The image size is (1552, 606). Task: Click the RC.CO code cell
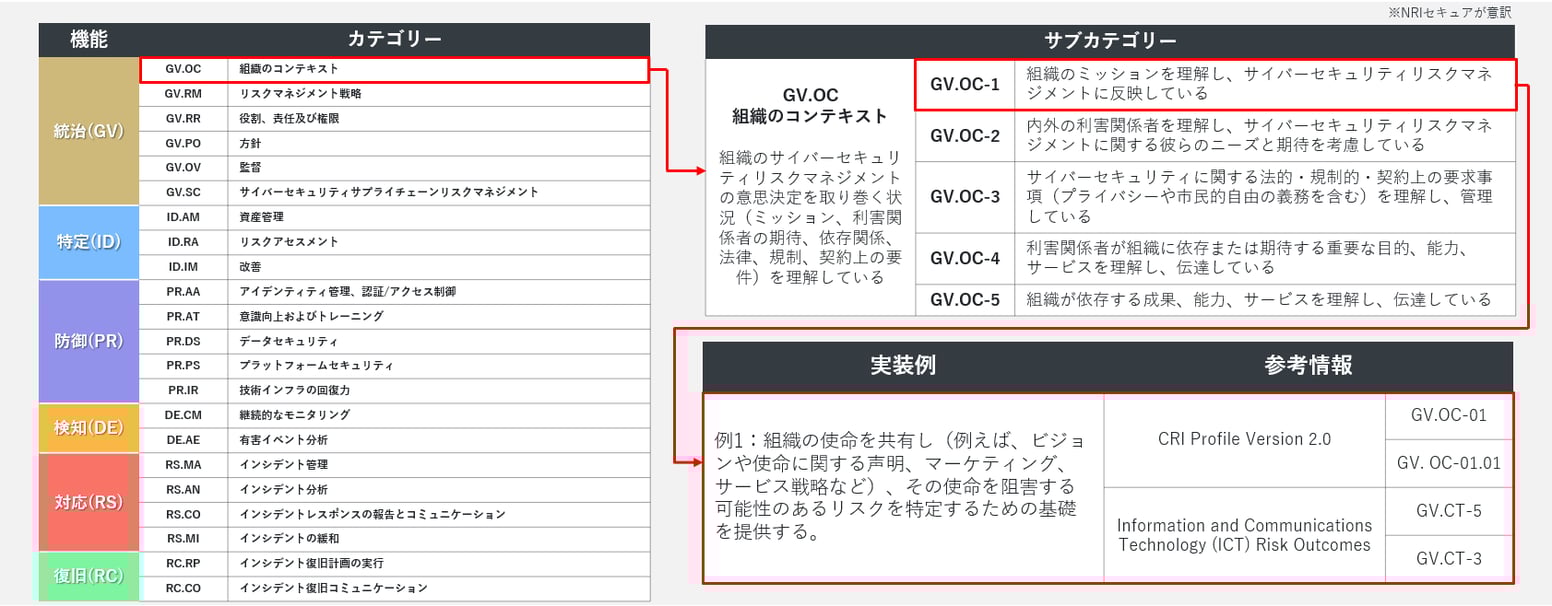pyautogui.click(x=184, y=588)
